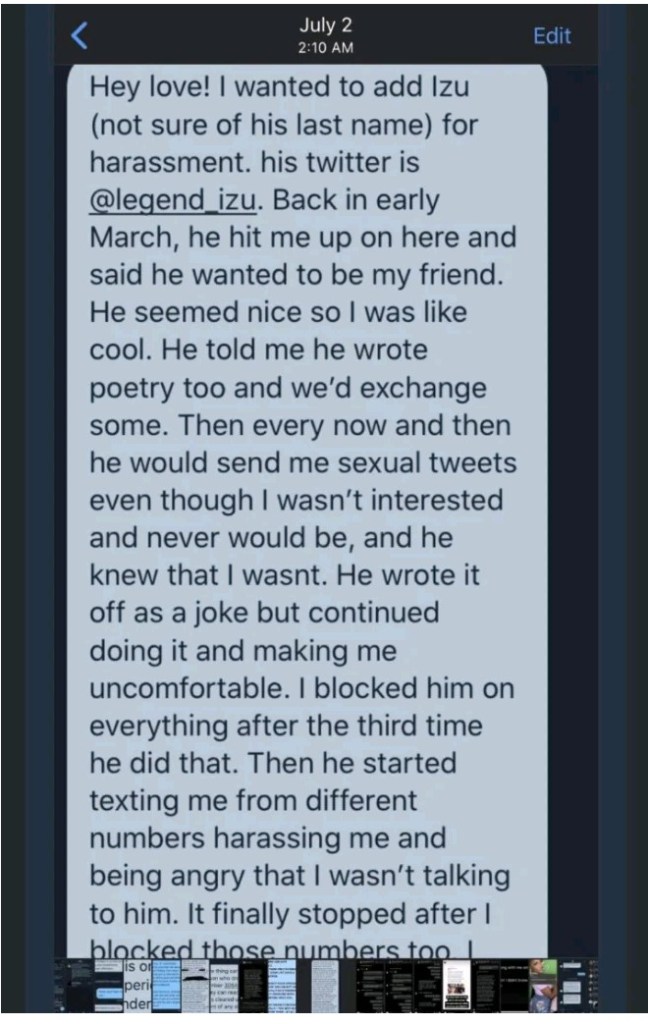
Task: Select the leftmost thumbnail in strip
Action: coord(78,987)
